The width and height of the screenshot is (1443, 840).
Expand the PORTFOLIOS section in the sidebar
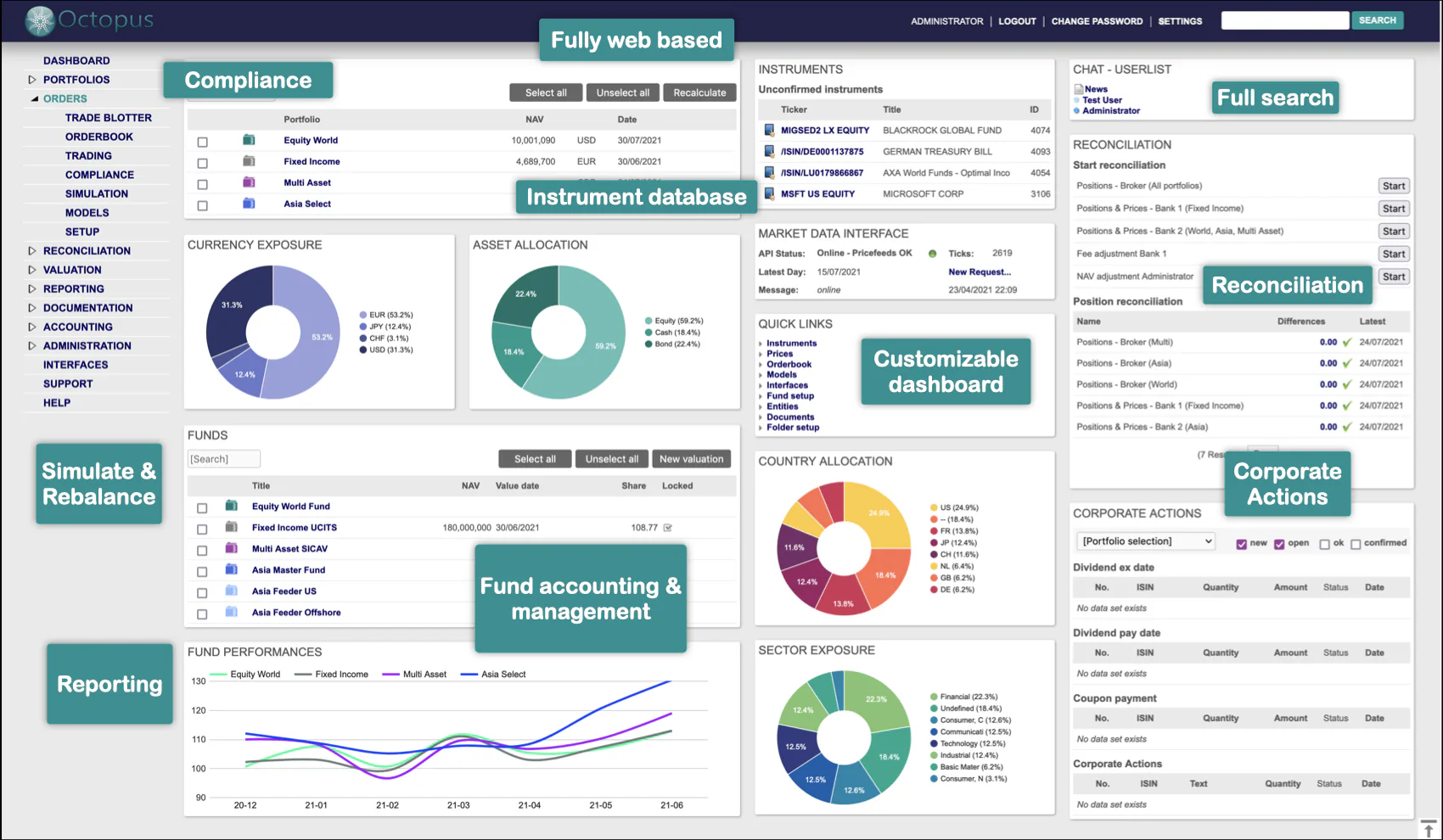point(31,79)
